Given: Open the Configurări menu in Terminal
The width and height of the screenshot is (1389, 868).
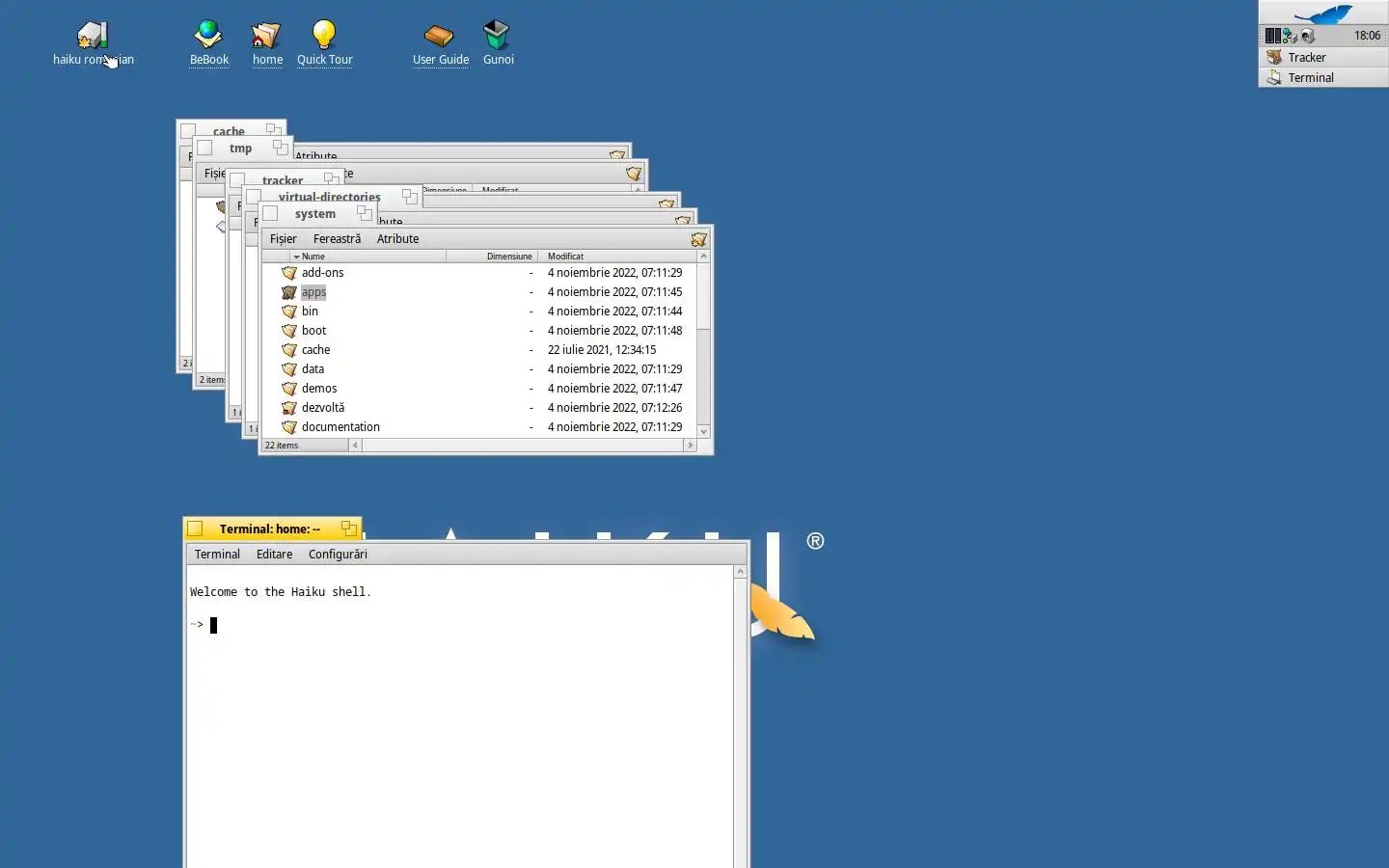Looking at the screenshot, I should [338, 555].
